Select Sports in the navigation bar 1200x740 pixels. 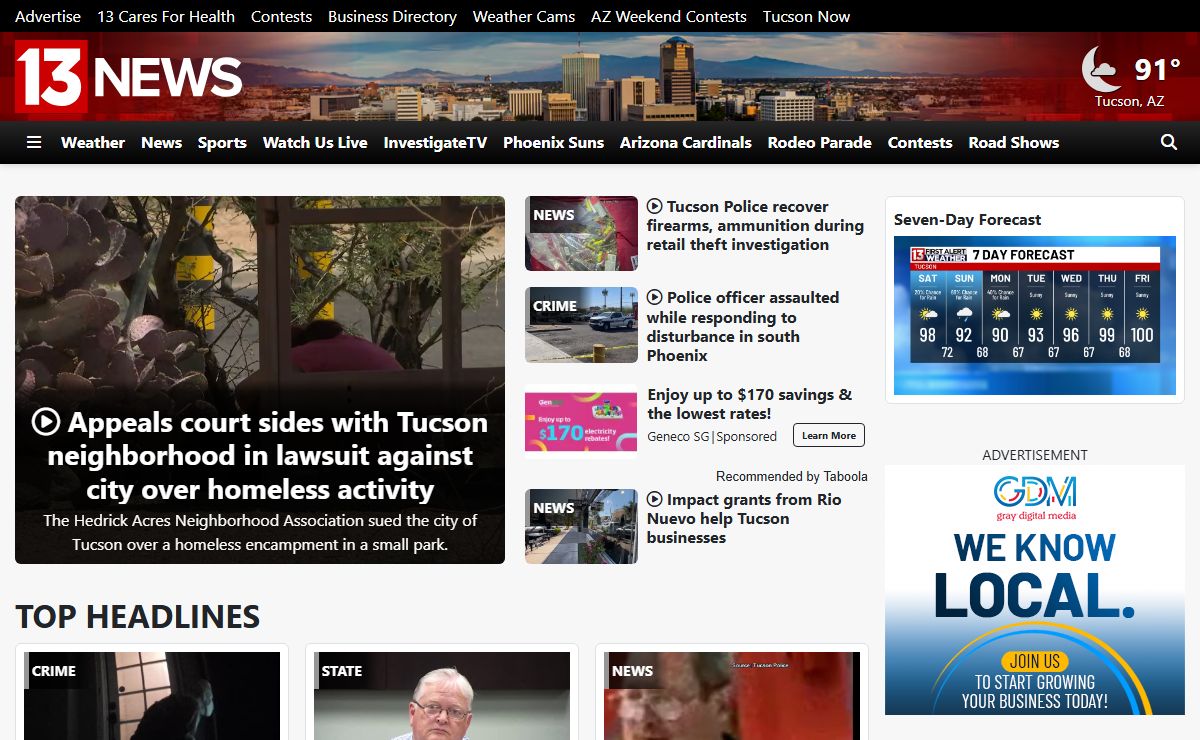(222, 142)
